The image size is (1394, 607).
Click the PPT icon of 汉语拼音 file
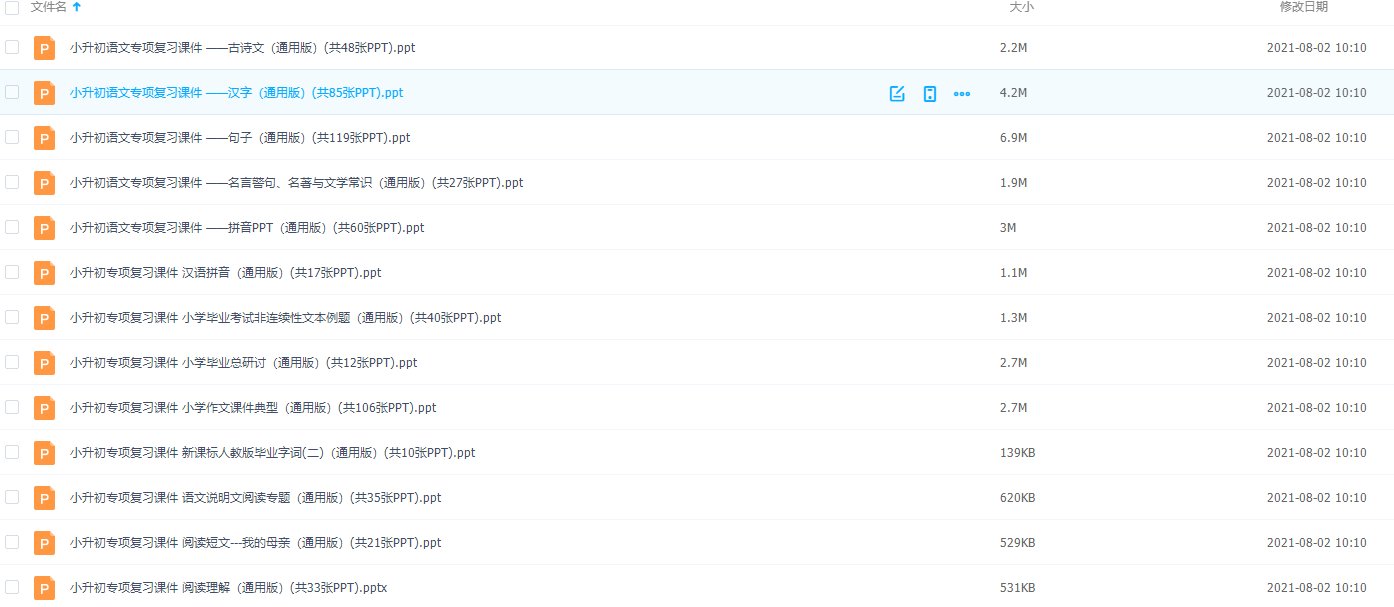(x=44, y=273)
